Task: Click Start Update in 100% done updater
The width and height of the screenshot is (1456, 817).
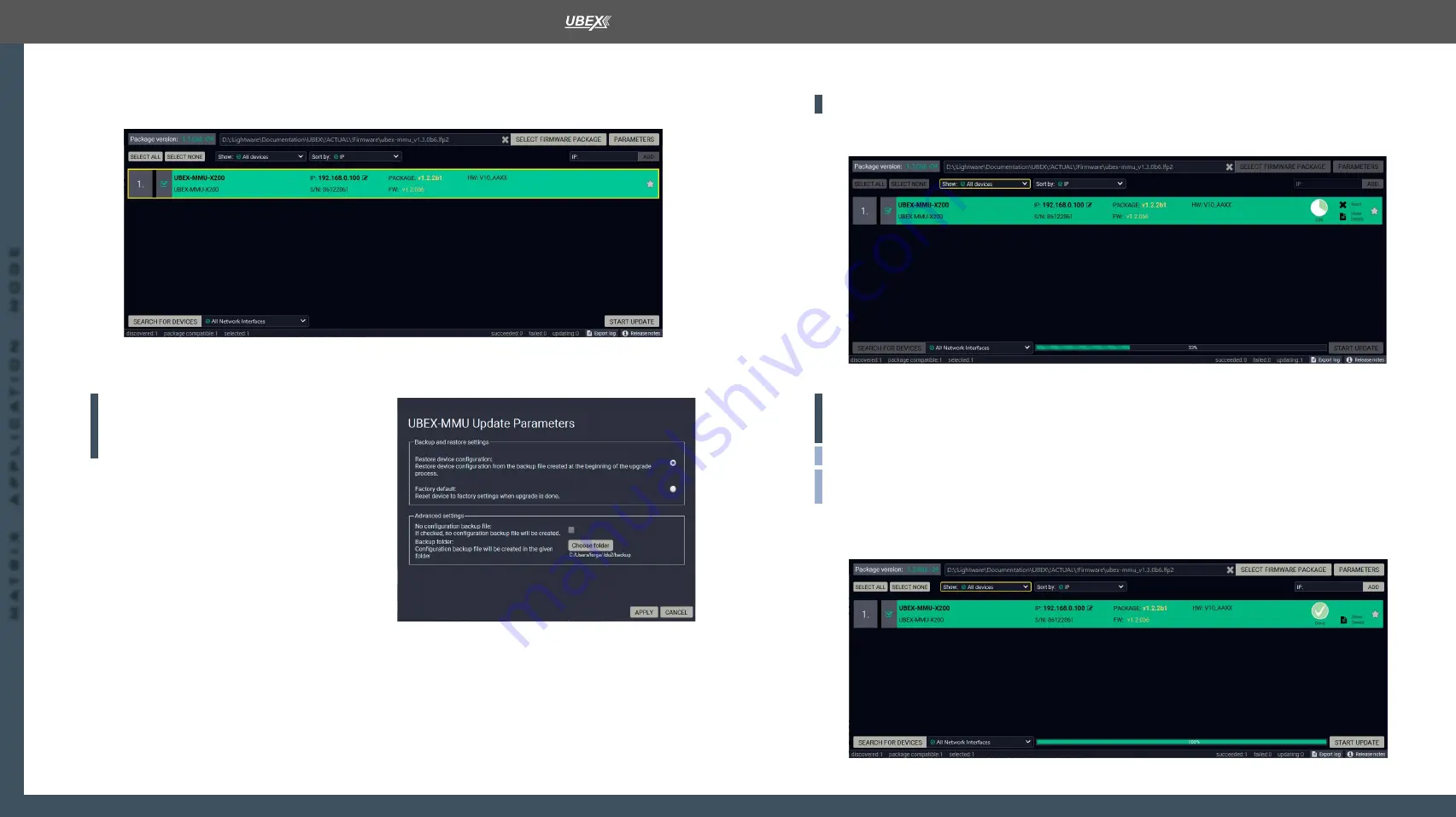Action: [1356, 742]
